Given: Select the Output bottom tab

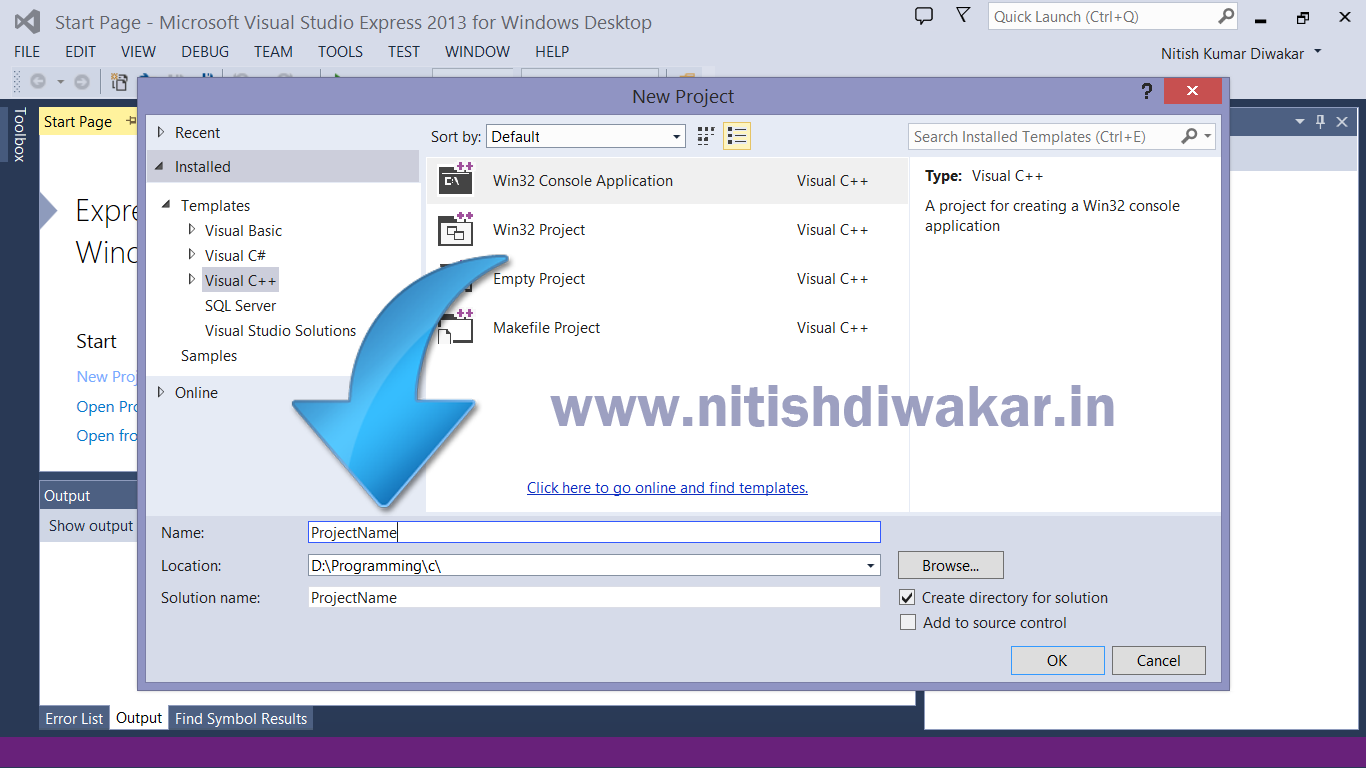Looking at the screenshot, I should pyautogui.click(x=139, y=718).
